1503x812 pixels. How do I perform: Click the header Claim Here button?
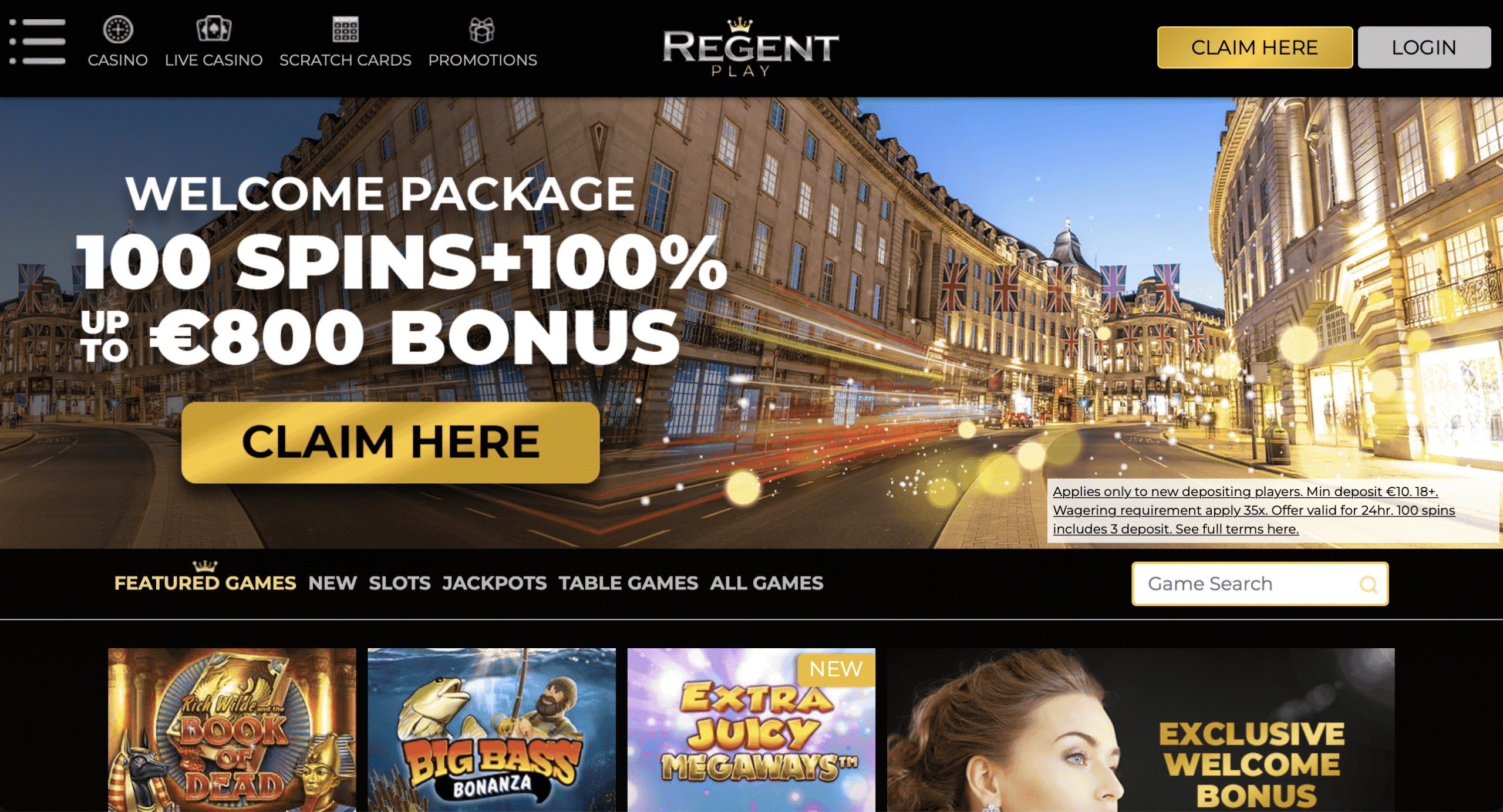(1255, 48)
